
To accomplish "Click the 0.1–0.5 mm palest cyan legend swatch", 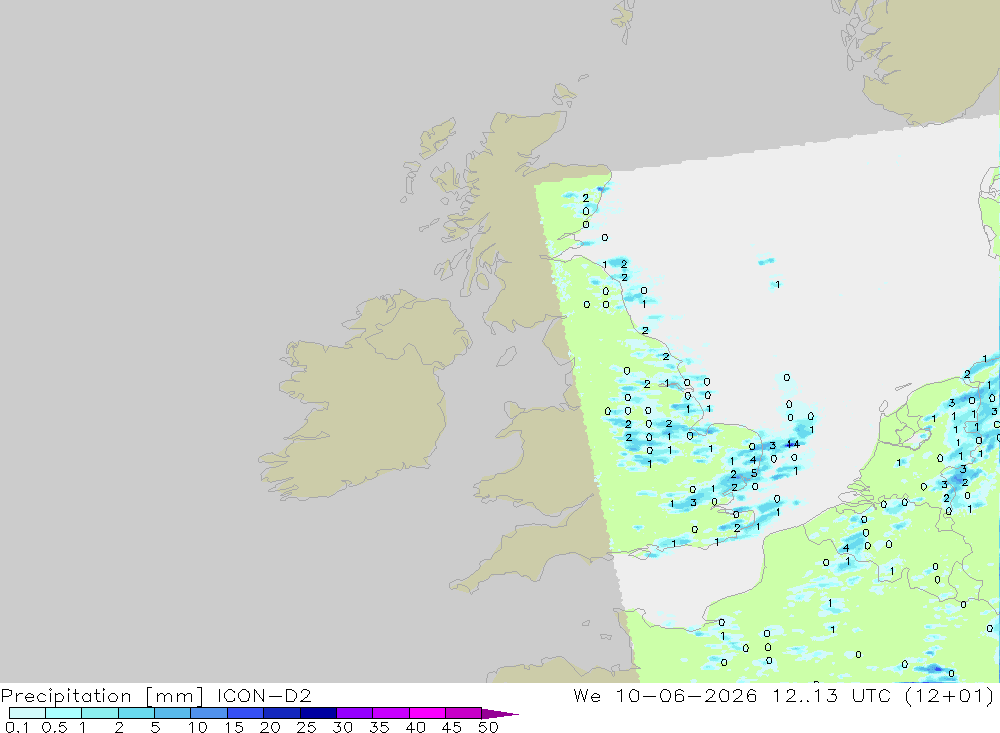I will coord(27,713).
